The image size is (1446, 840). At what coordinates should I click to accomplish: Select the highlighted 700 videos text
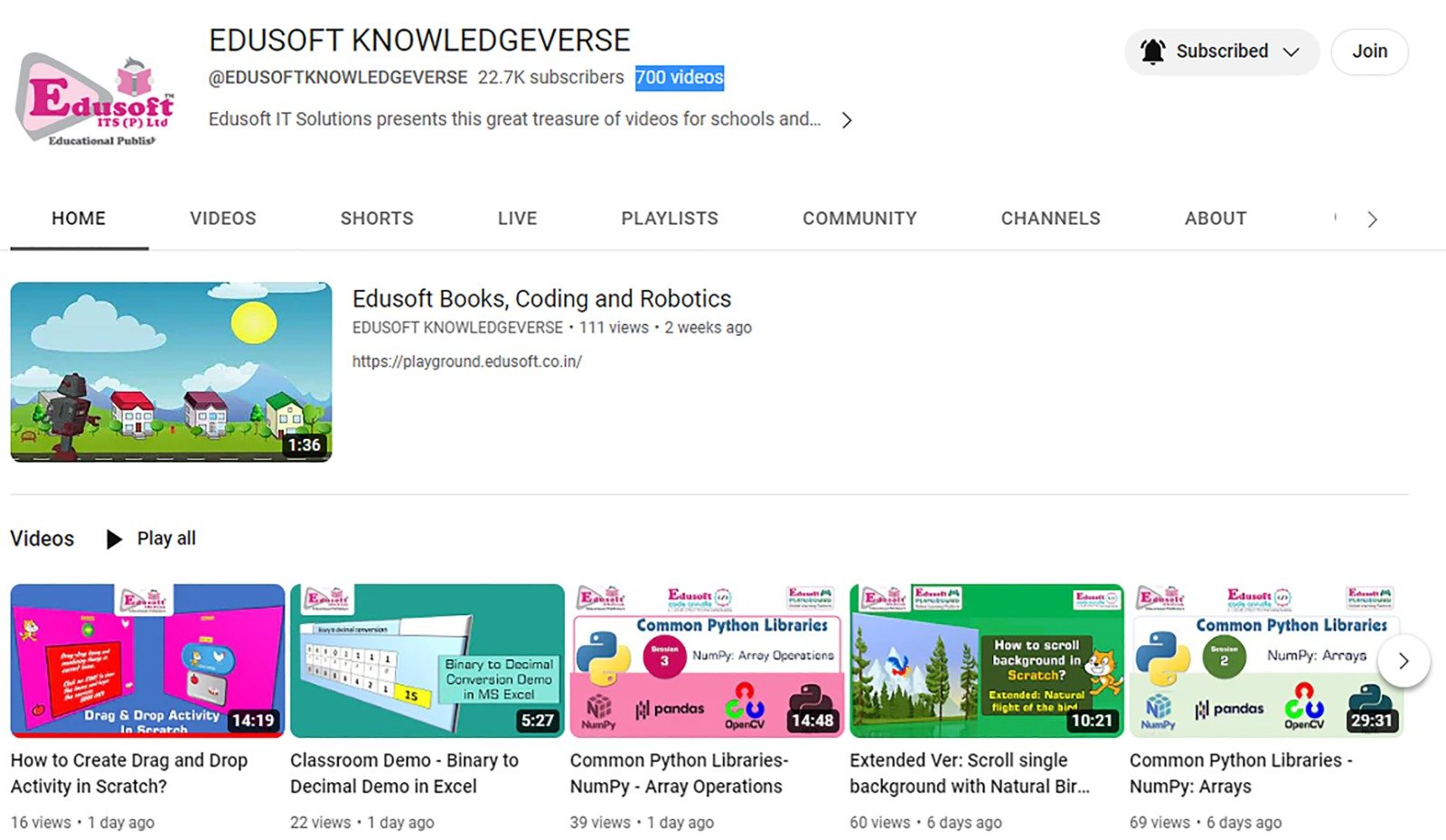coord(680,78)
